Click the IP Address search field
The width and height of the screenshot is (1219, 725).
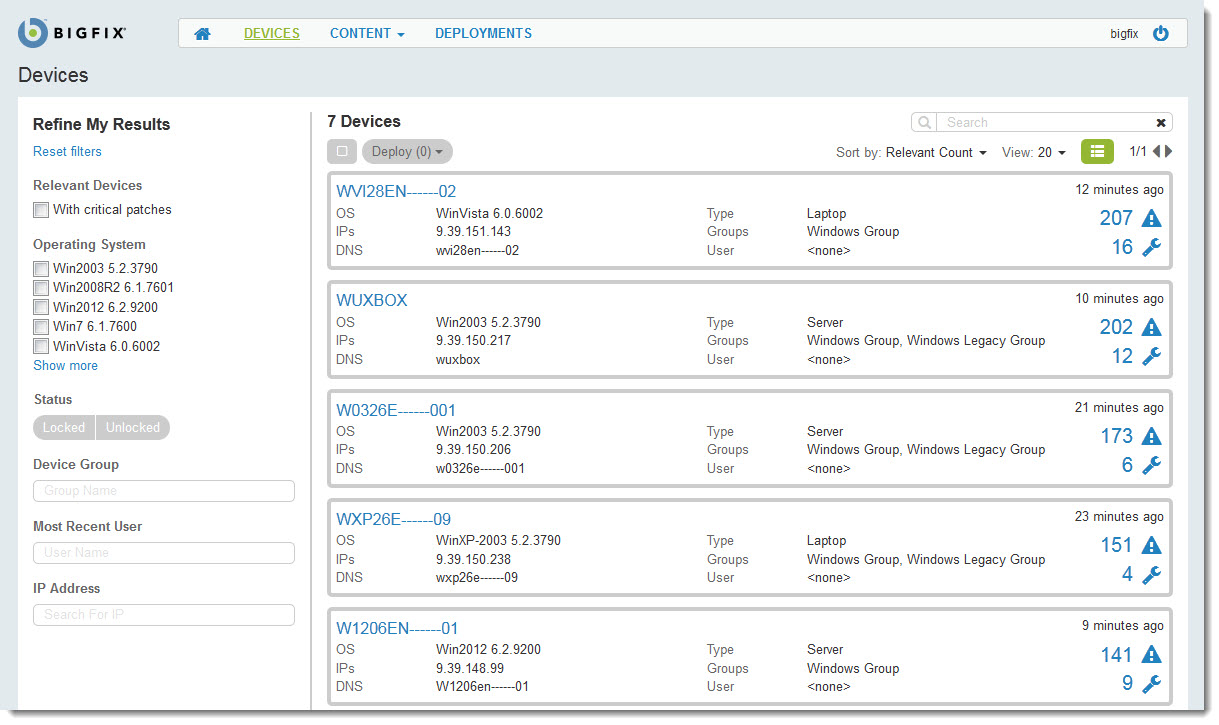(164, 615)
